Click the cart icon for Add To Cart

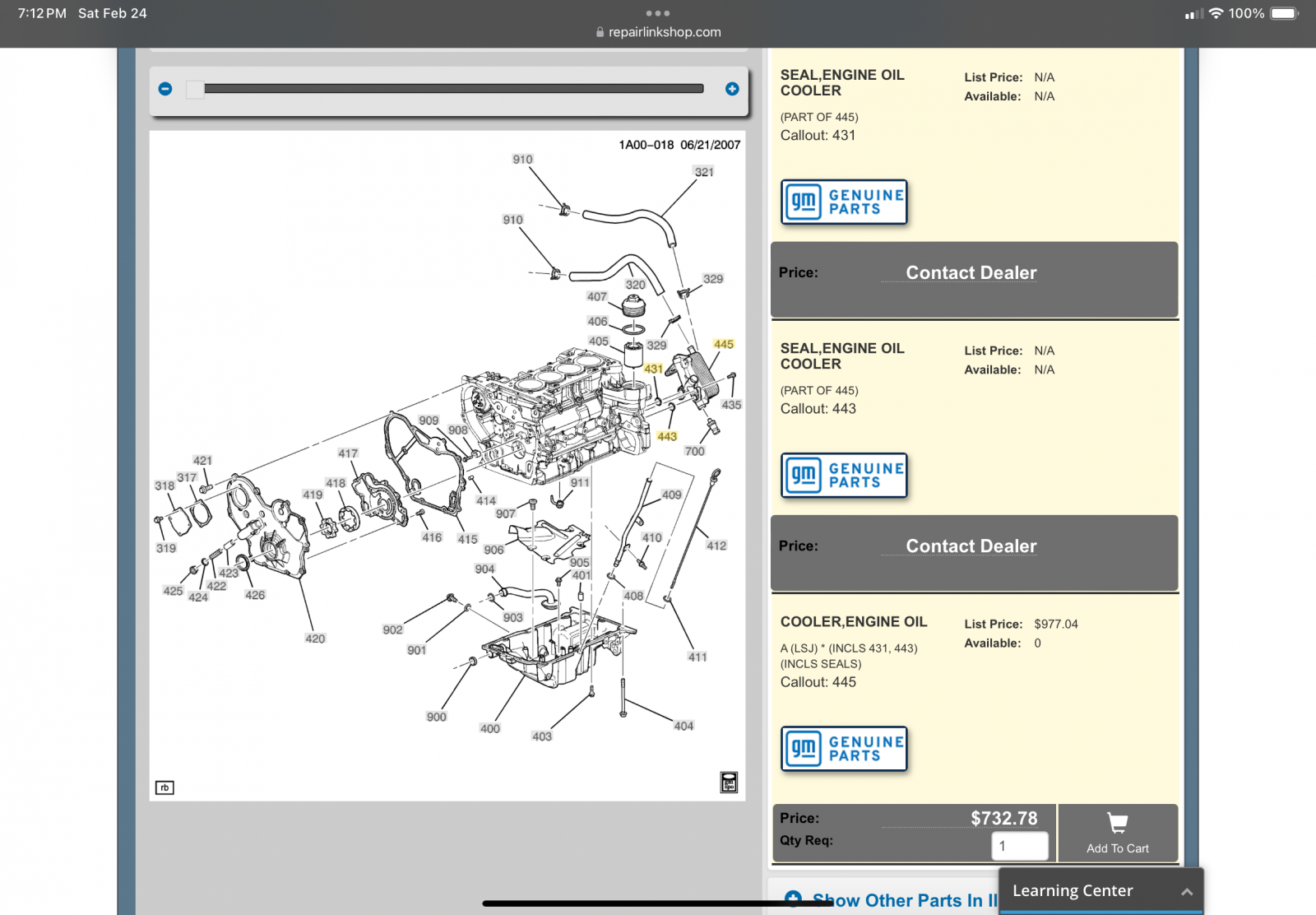click(x=1117, y=823)
